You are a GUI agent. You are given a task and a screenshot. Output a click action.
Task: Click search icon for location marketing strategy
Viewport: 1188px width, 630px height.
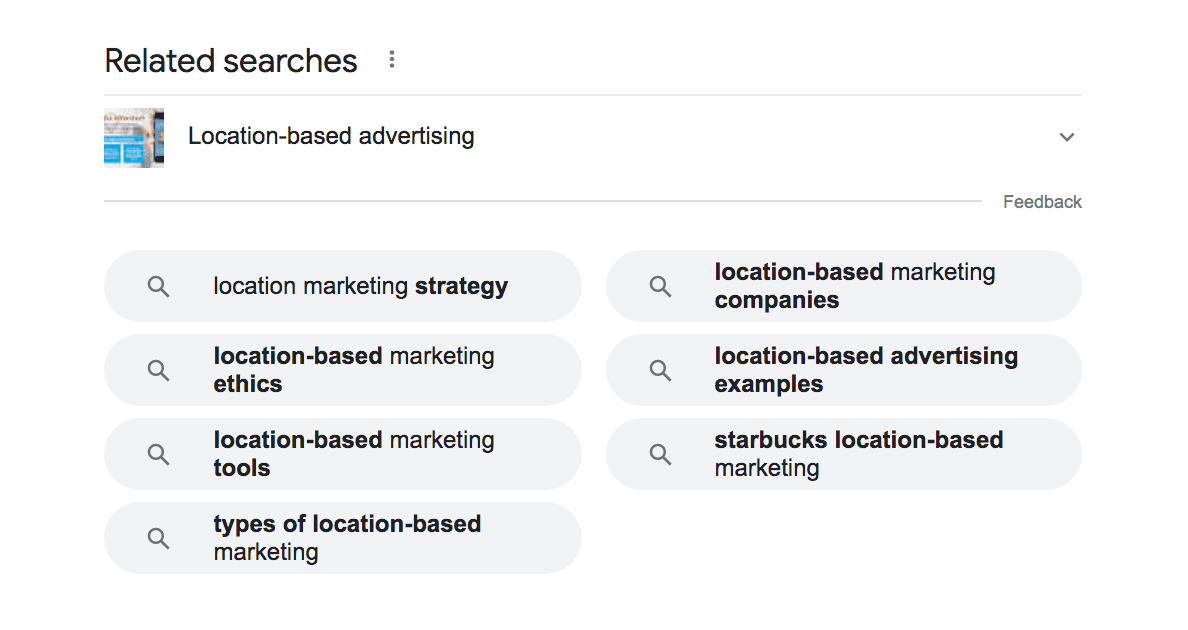(158, 286)
